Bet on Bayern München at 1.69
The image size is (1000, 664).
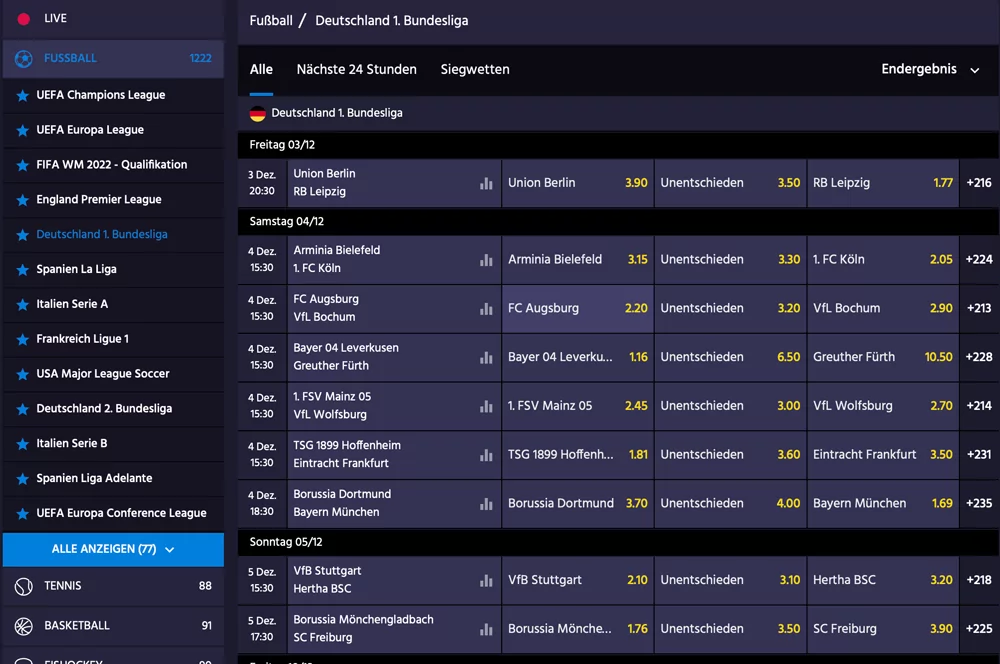point(883,503)
